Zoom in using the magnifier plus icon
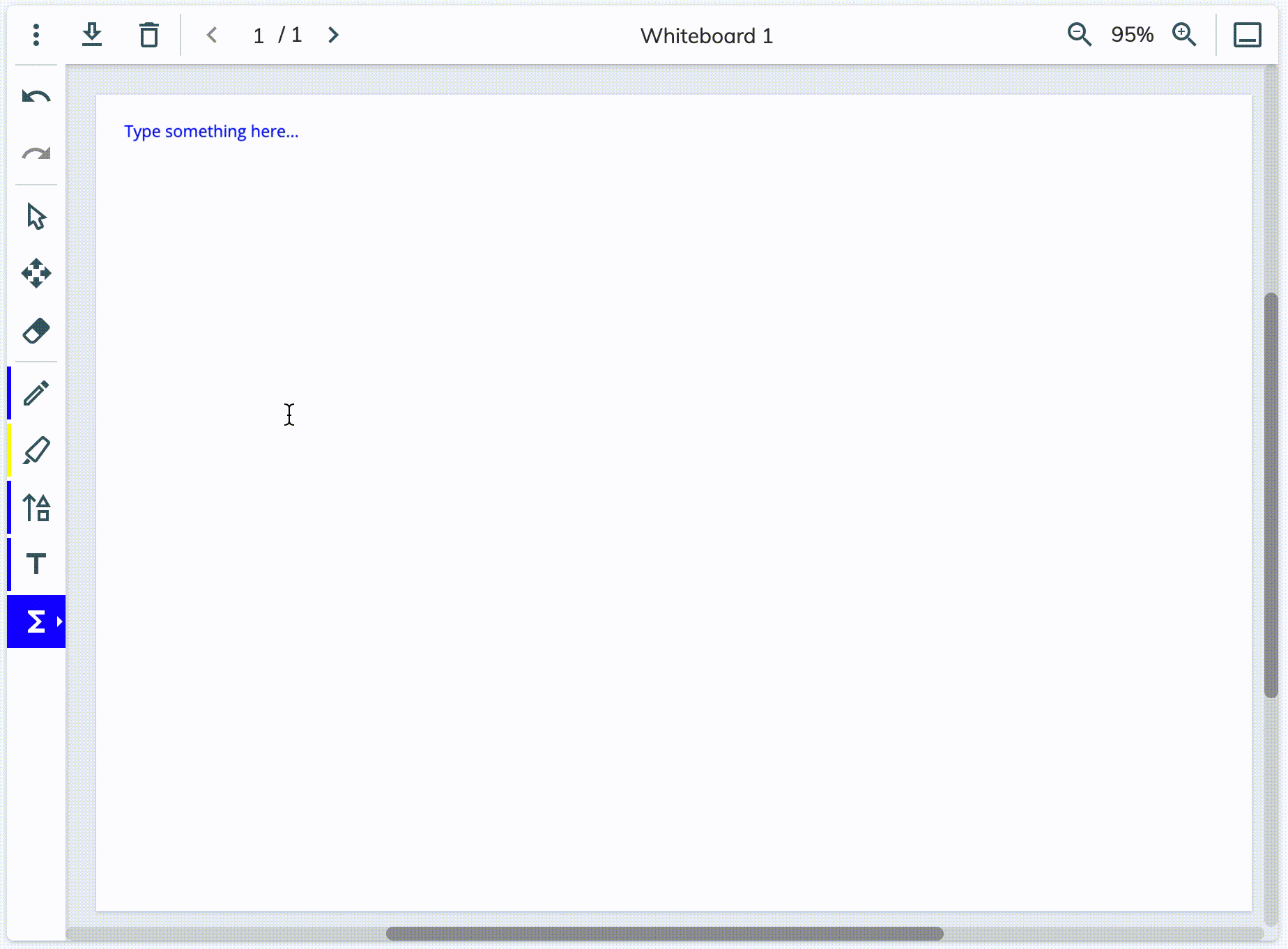The width and height of the screenshot is (1288, 949). [x=1184, y=34]
